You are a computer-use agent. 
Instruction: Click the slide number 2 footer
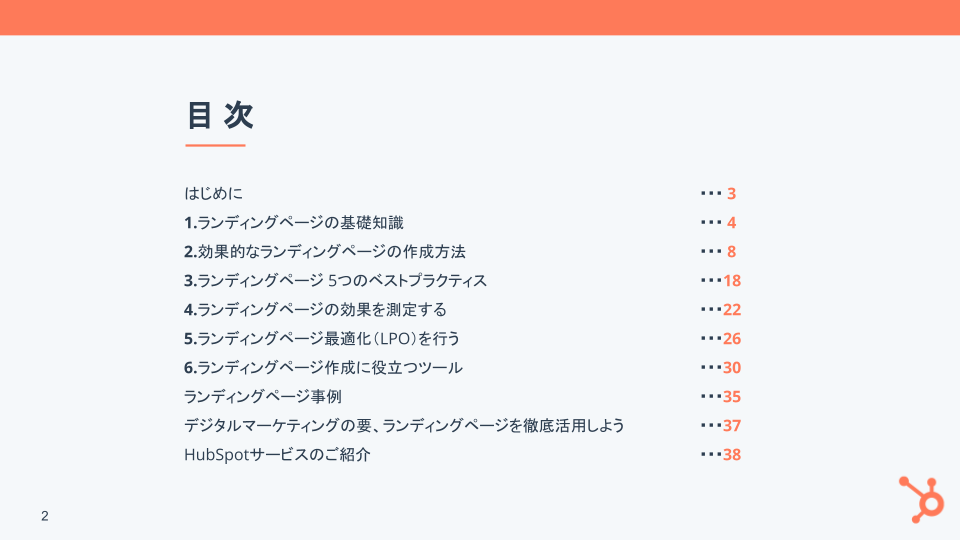(x=44, y=516)
